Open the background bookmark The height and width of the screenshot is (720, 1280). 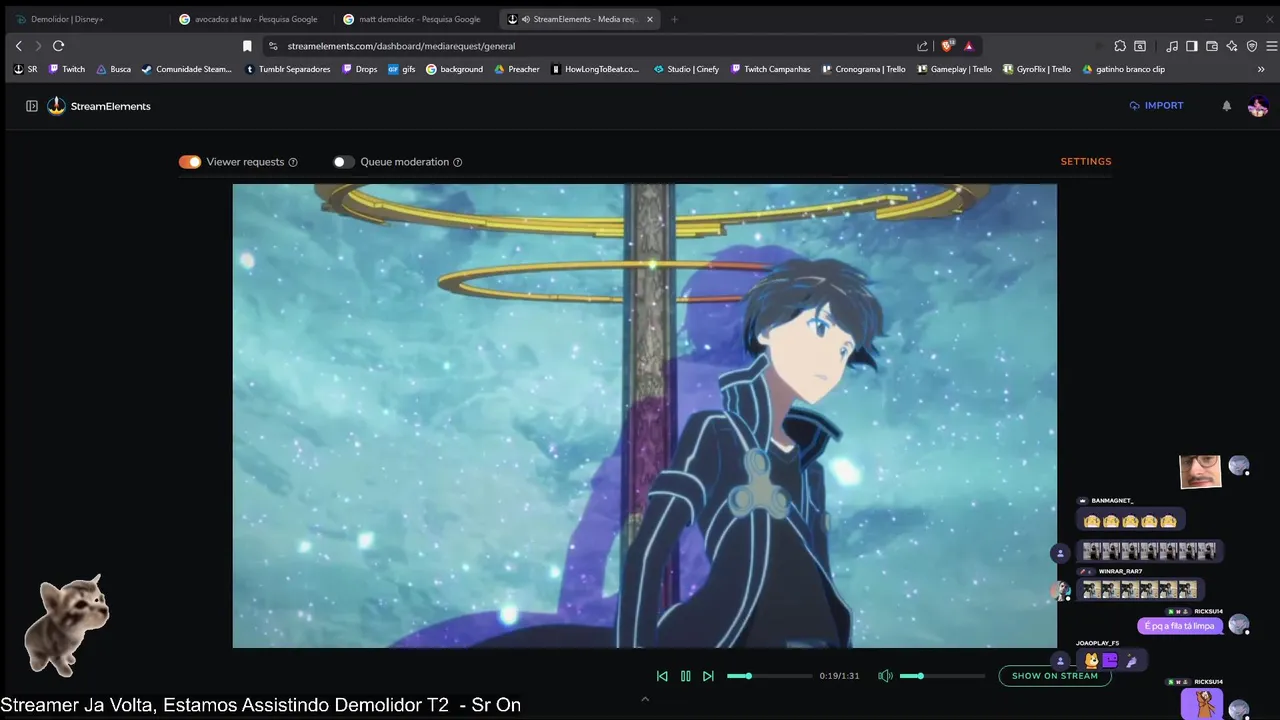(454, 69)
